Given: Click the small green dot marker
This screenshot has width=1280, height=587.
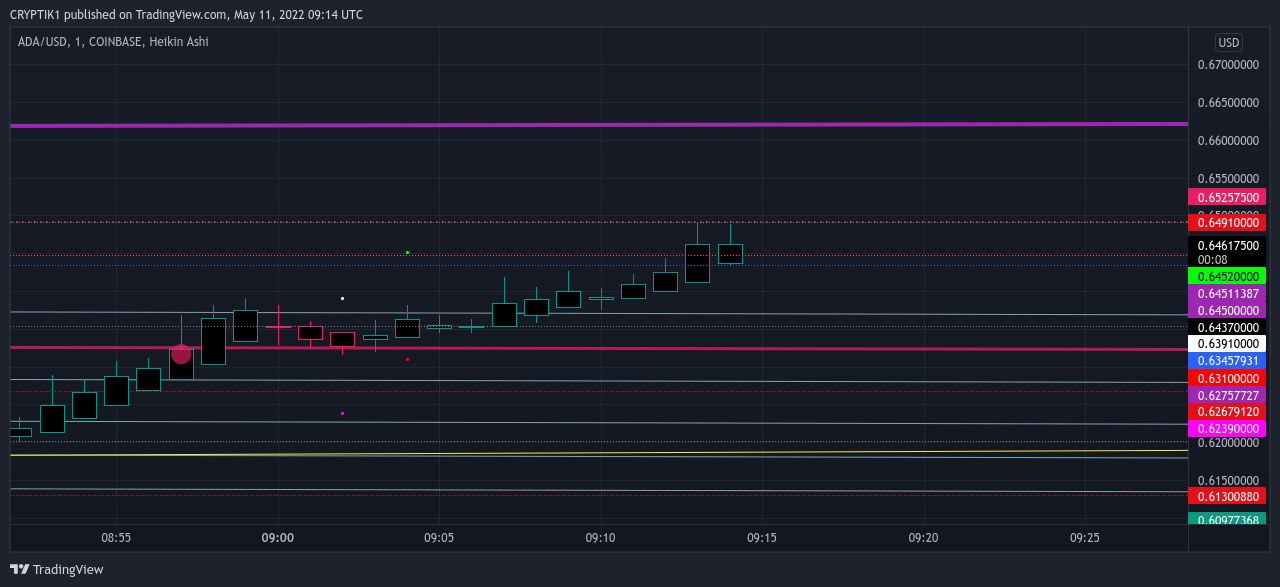Looking at the screenshot, I should [x=407, y=252].
